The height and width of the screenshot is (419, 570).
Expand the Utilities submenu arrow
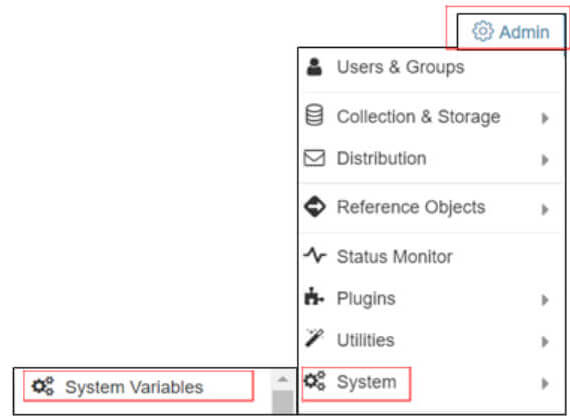click(545, 342)
